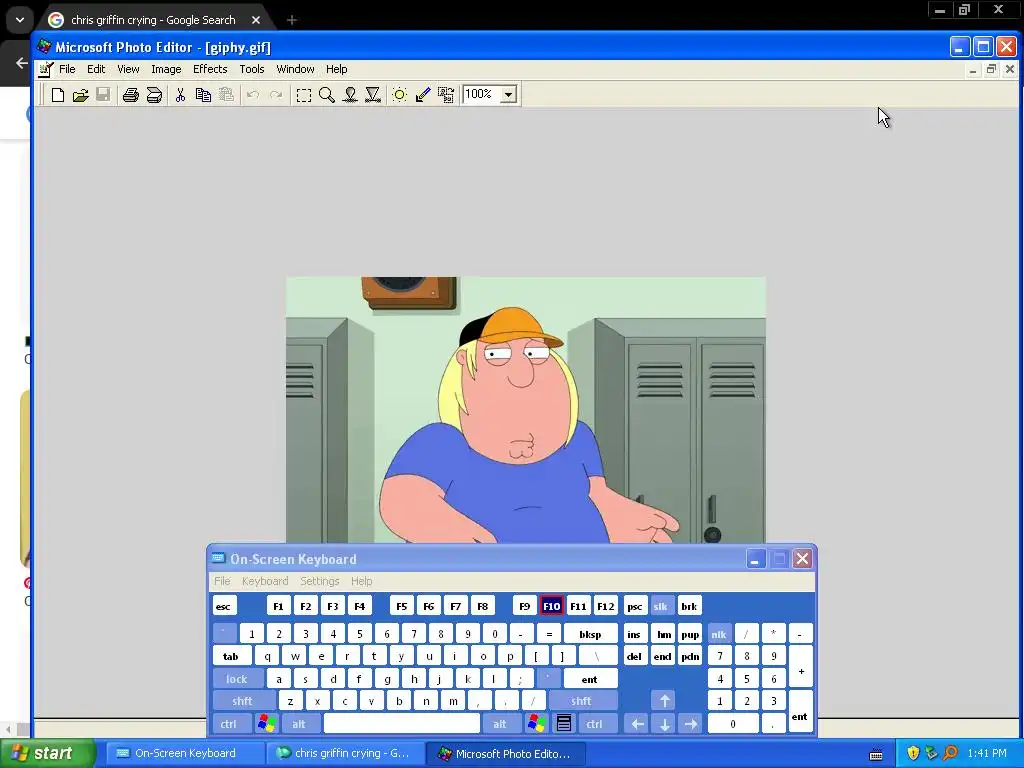Click the Scan image toolbar icon
The image size is (1024, 768).
point(154,95)
